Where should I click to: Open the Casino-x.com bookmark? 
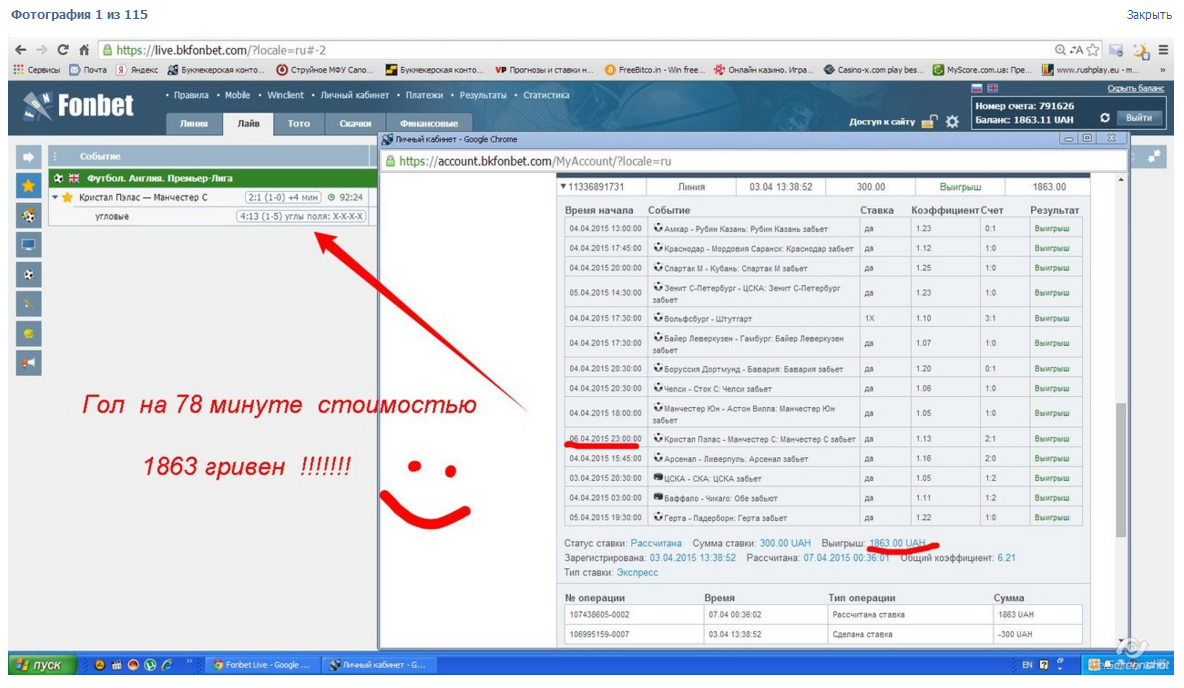tap(874, 69)
